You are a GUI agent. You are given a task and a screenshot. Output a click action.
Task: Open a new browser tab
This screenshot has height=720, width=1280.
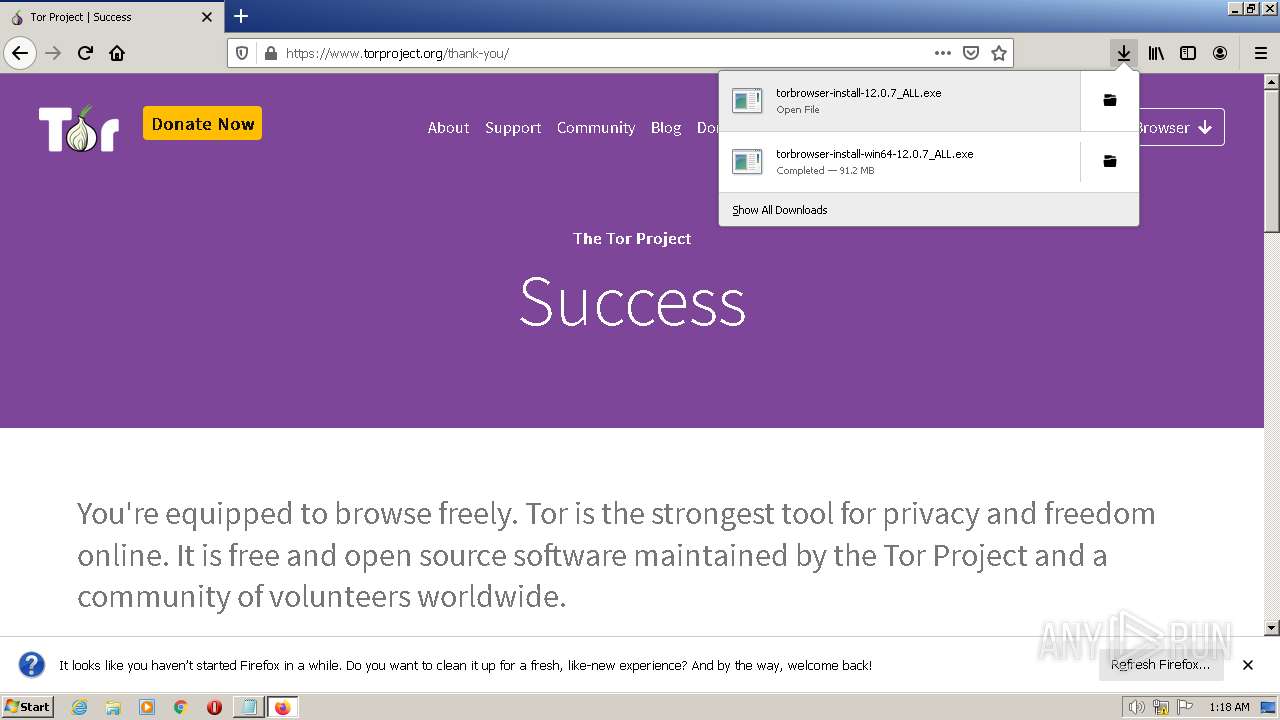[241, 16]
